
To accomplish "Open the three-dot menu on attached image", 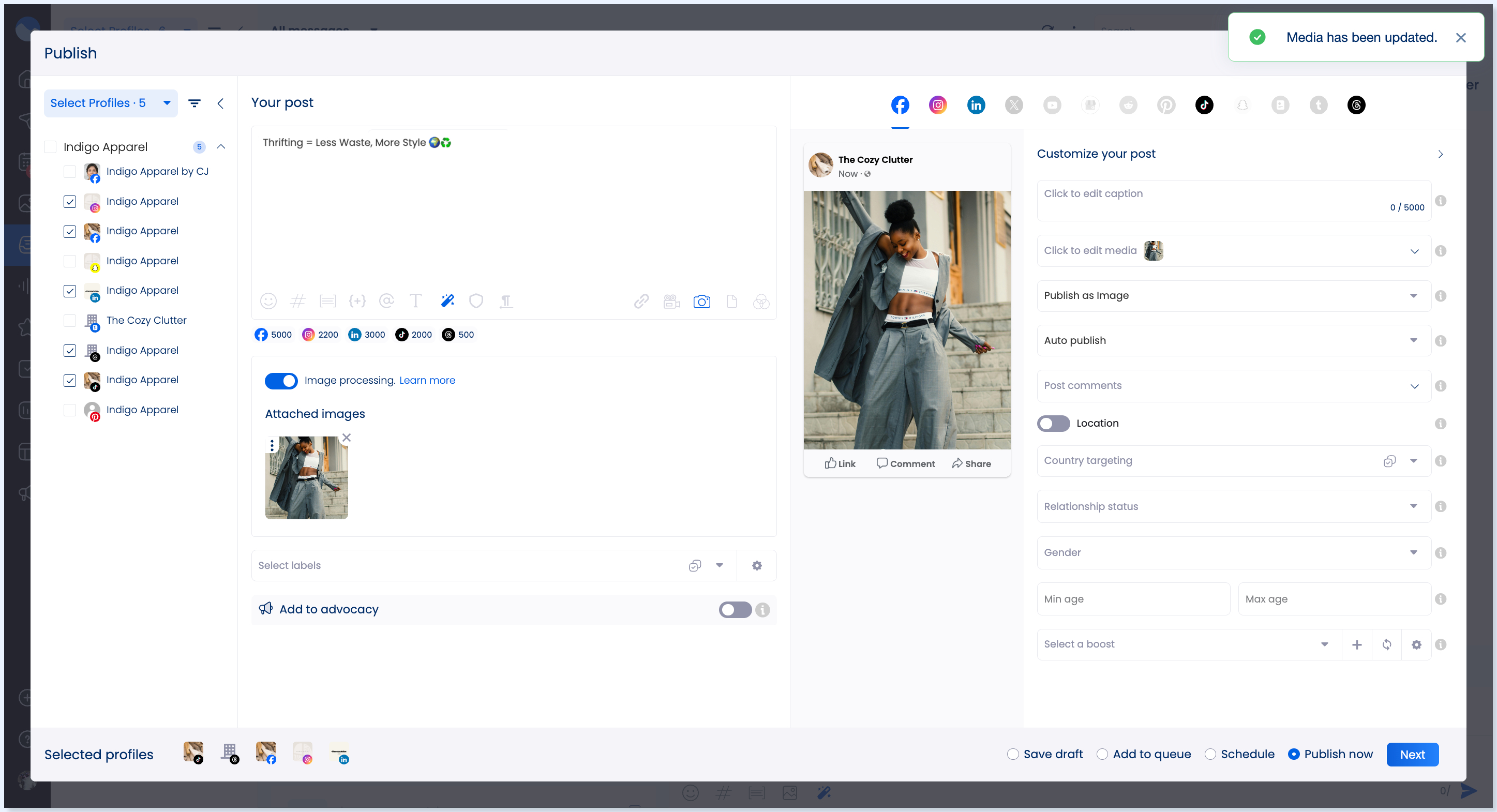I will [x=272, y=446].
